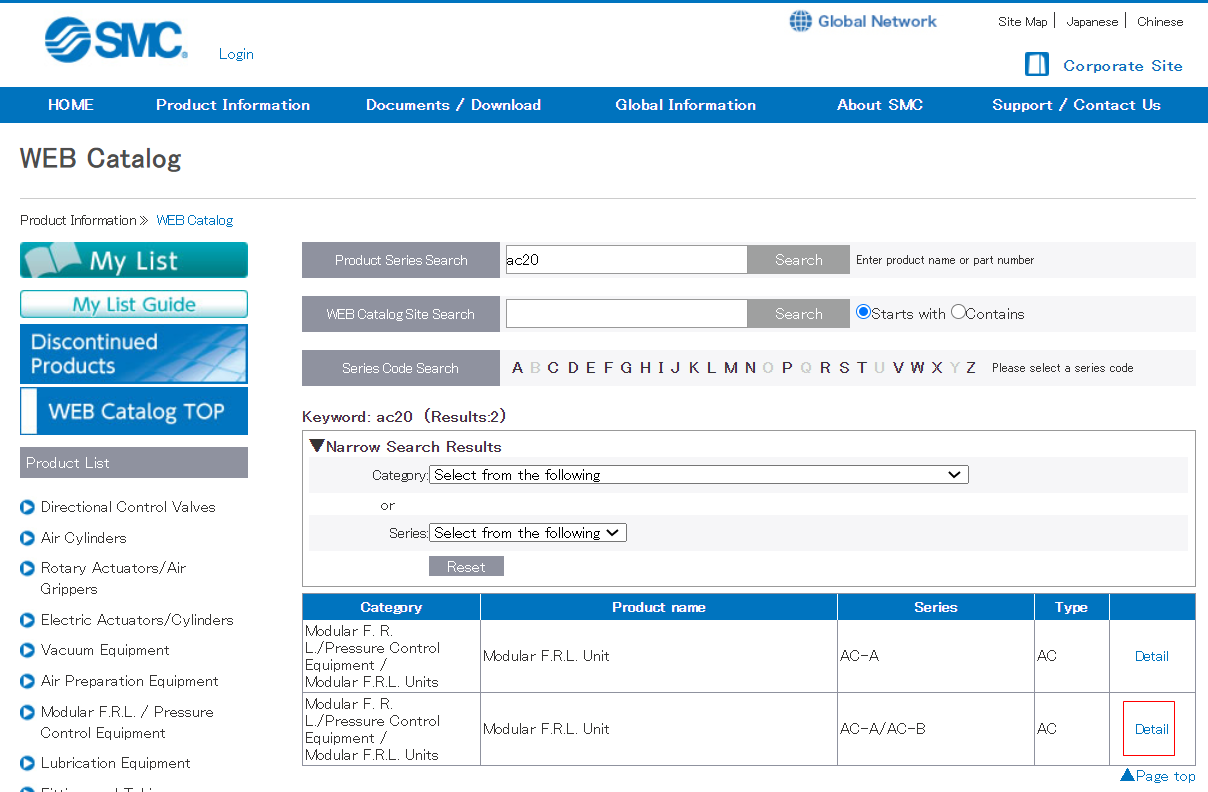The image size is (1208, 792).
Task: Click arrow icon beside Directional Control Valves
Action: (x=28, y=508)
